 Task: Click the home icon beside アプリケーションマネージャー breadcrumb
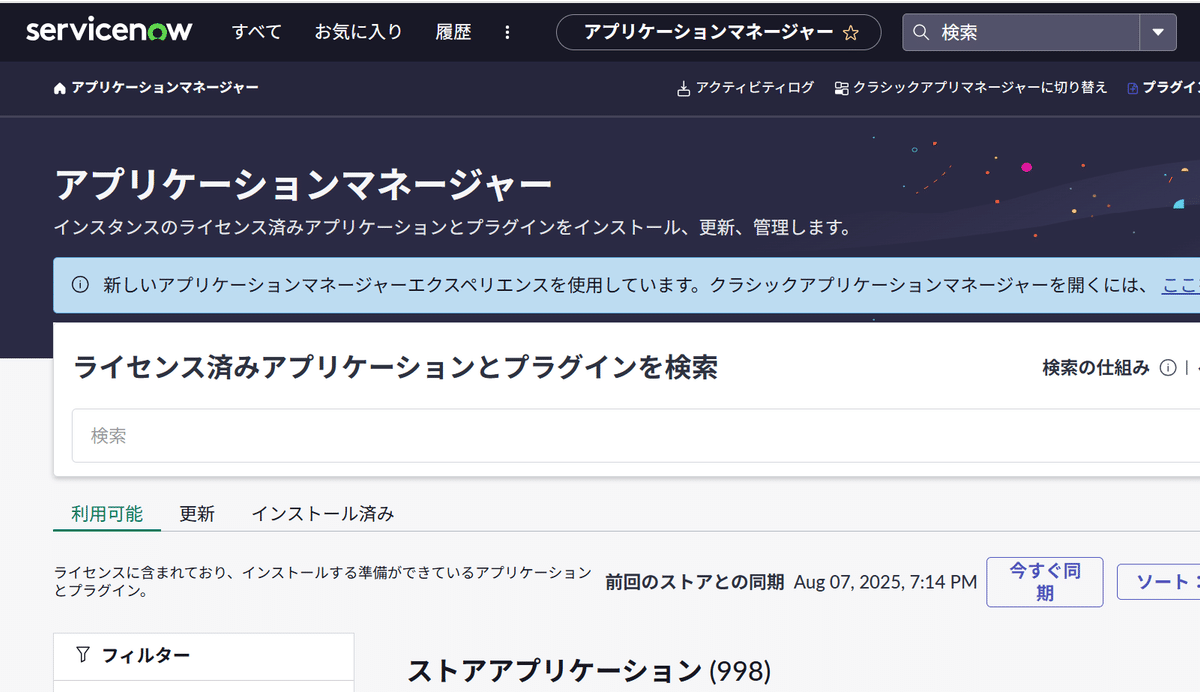tap(57, 88)
